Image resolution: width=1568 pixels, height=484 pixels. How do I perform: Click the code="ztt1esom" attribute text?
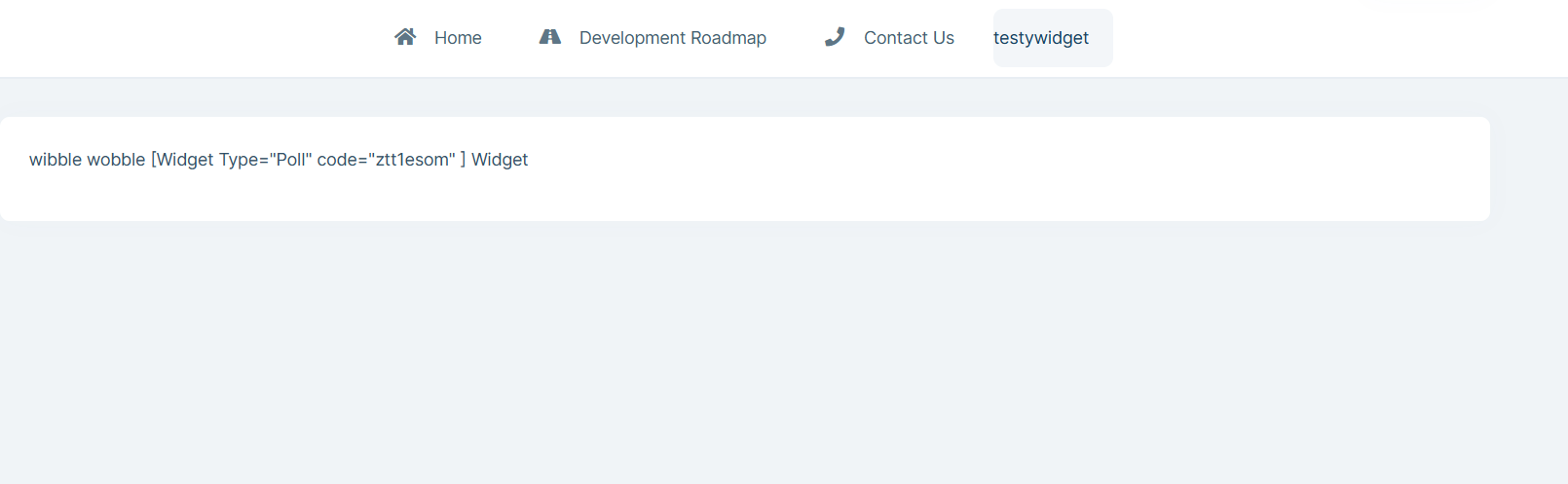(x=386, y=160)
